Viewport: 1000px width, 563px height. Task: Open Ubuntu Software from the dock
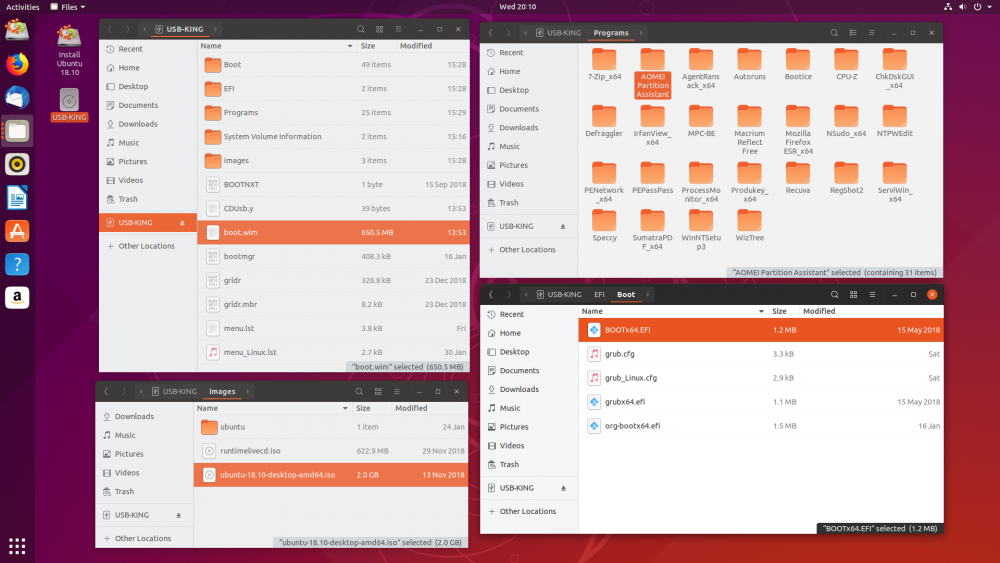pyautogui.click(x=17, y=231)
